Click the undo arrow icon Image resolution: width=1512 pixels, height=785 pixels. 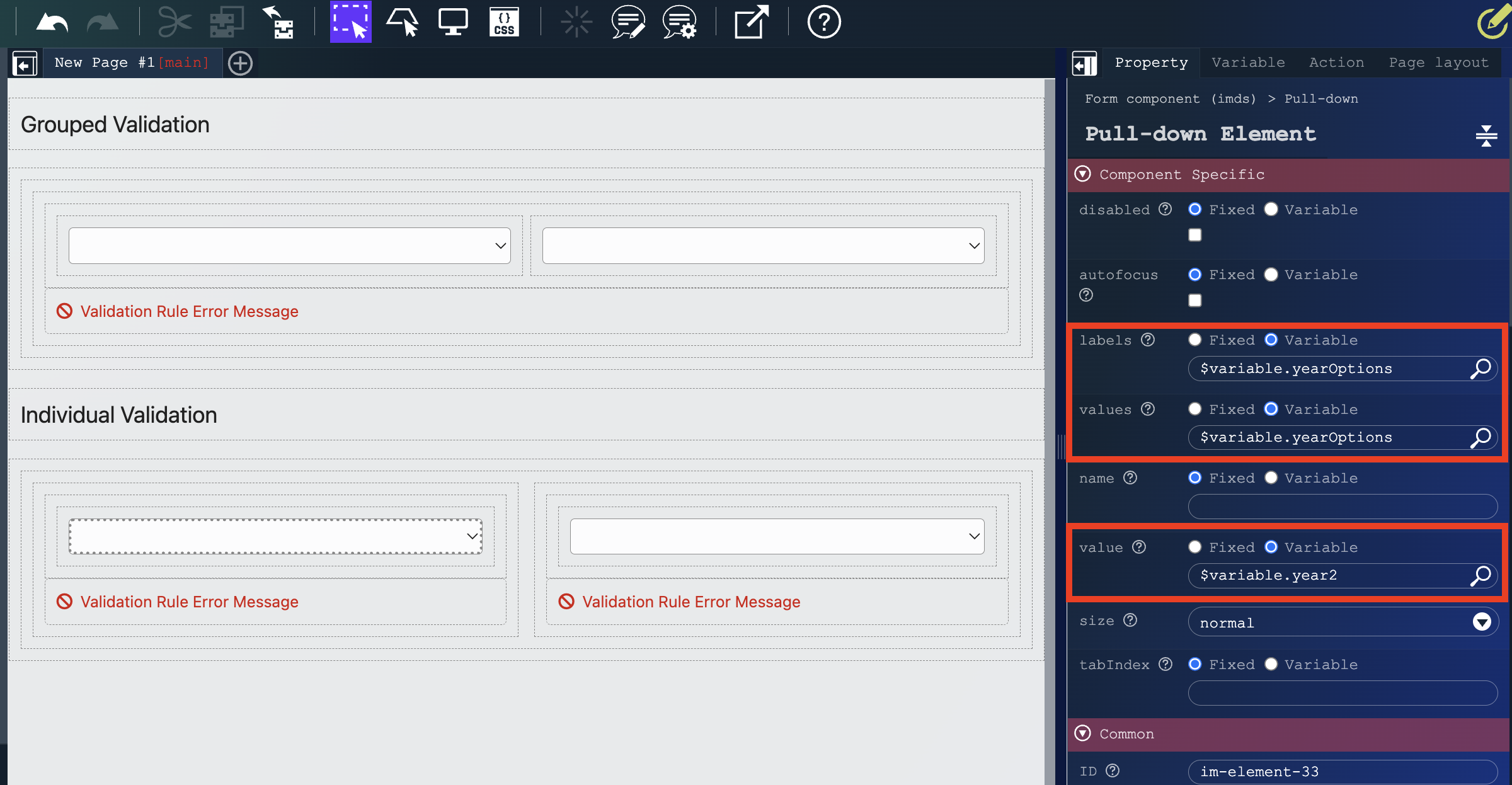click(52, 23)
